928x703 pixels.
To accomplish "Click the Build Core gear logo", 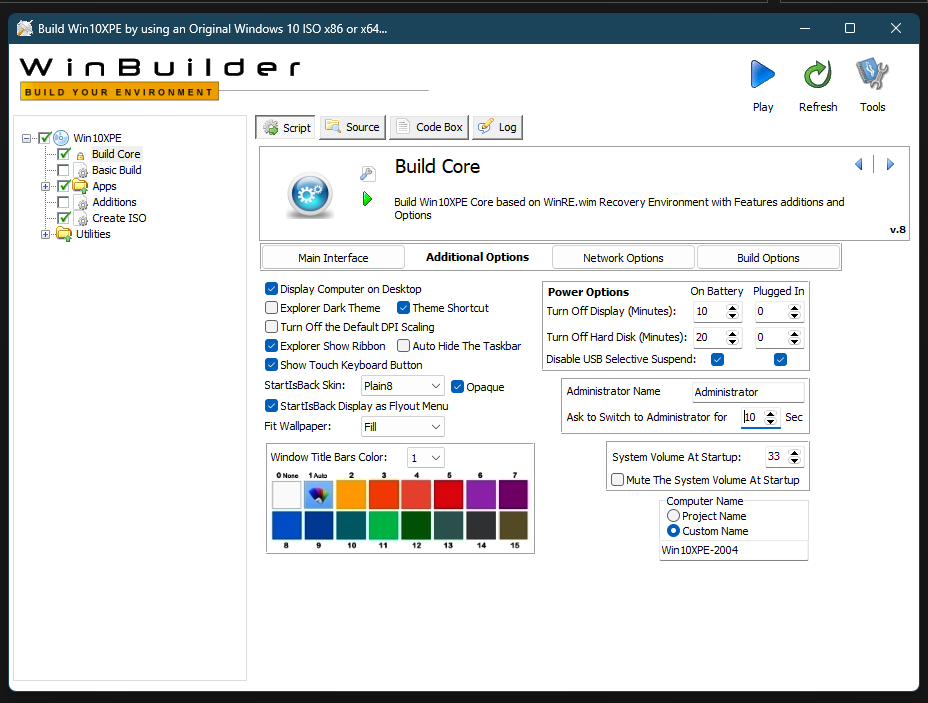I will click(x=310, y=195).
